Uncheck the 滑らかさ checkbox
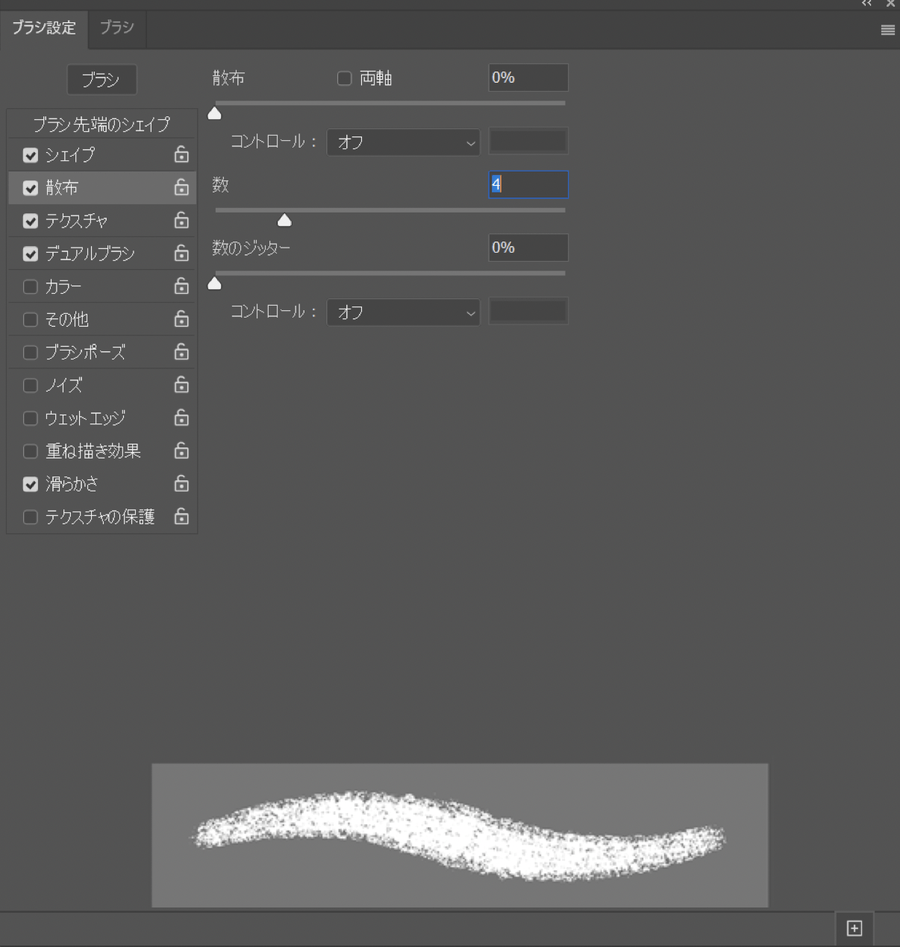The width and height of the screenshot is (900, 947). click(30, 484)
